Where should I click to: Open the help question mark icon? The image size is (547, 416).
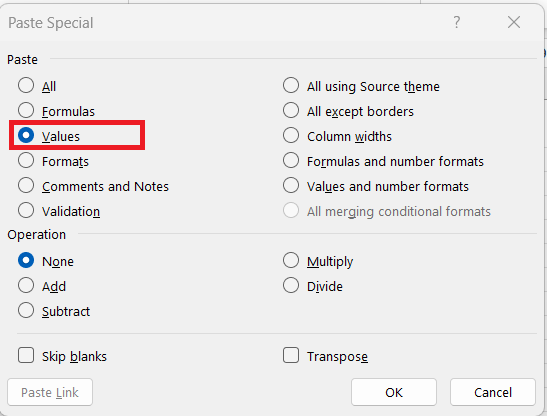[x=457, y=22]
